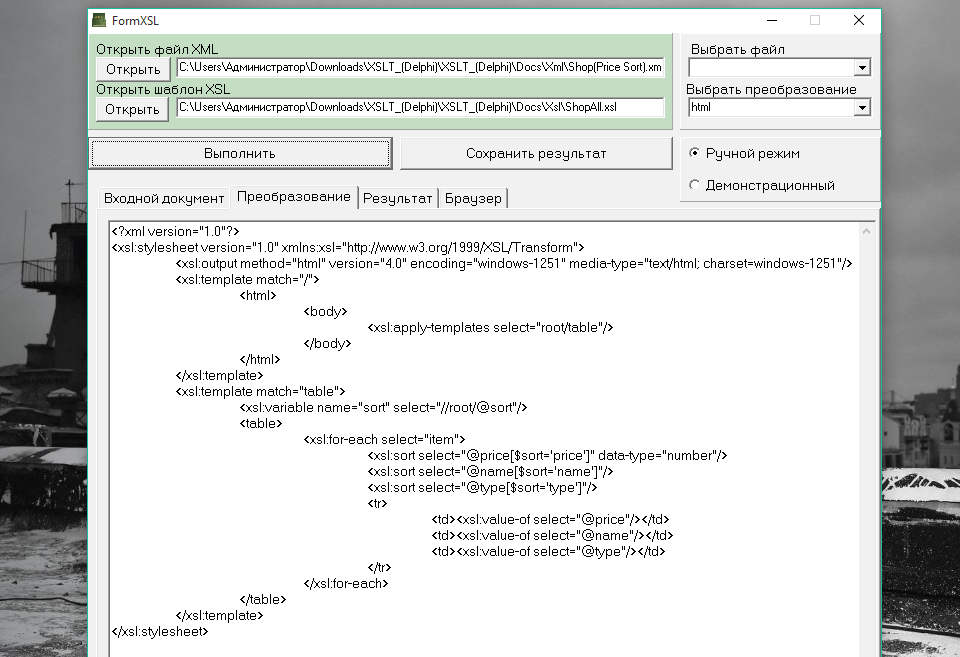This screenshot has height=657, width=960.
Task: Click the Выполнить button
Action: (x=240, y=153)
